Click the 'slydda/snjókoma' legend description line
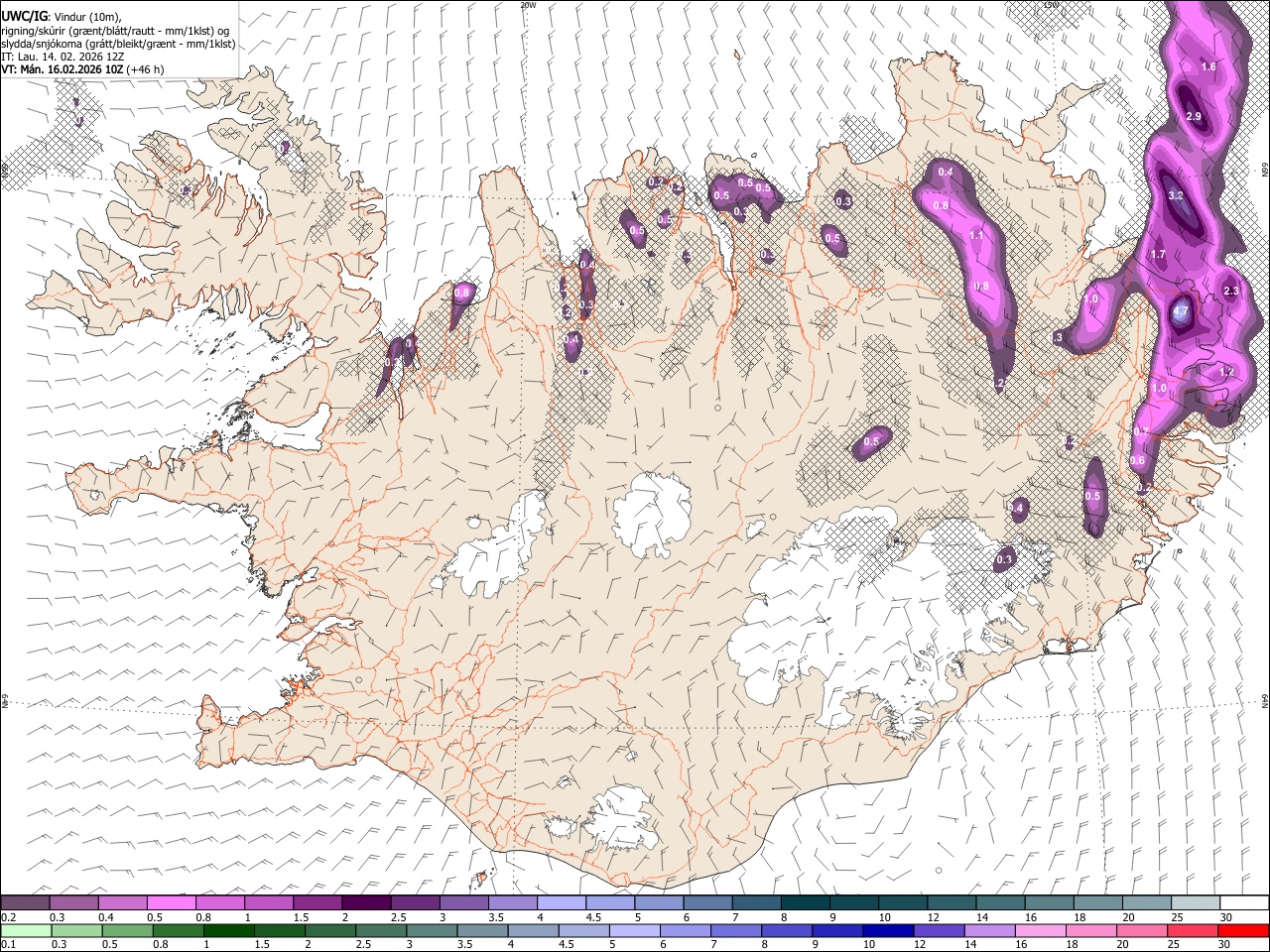The height and width of the screenshot is (952, 1270). pos(118,44)
